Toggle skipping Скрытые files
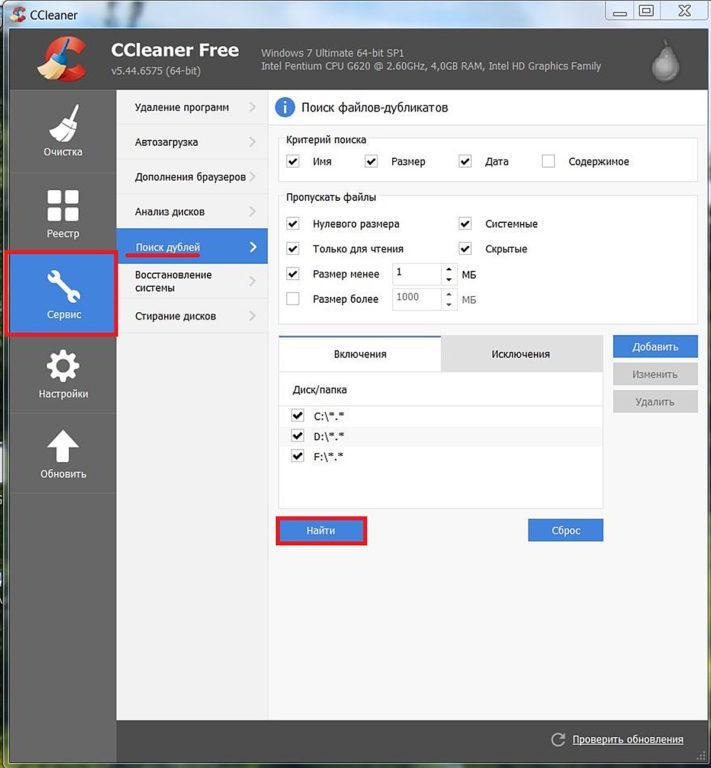Viewport: 711px width, 768px height. (x=465, y=249)
